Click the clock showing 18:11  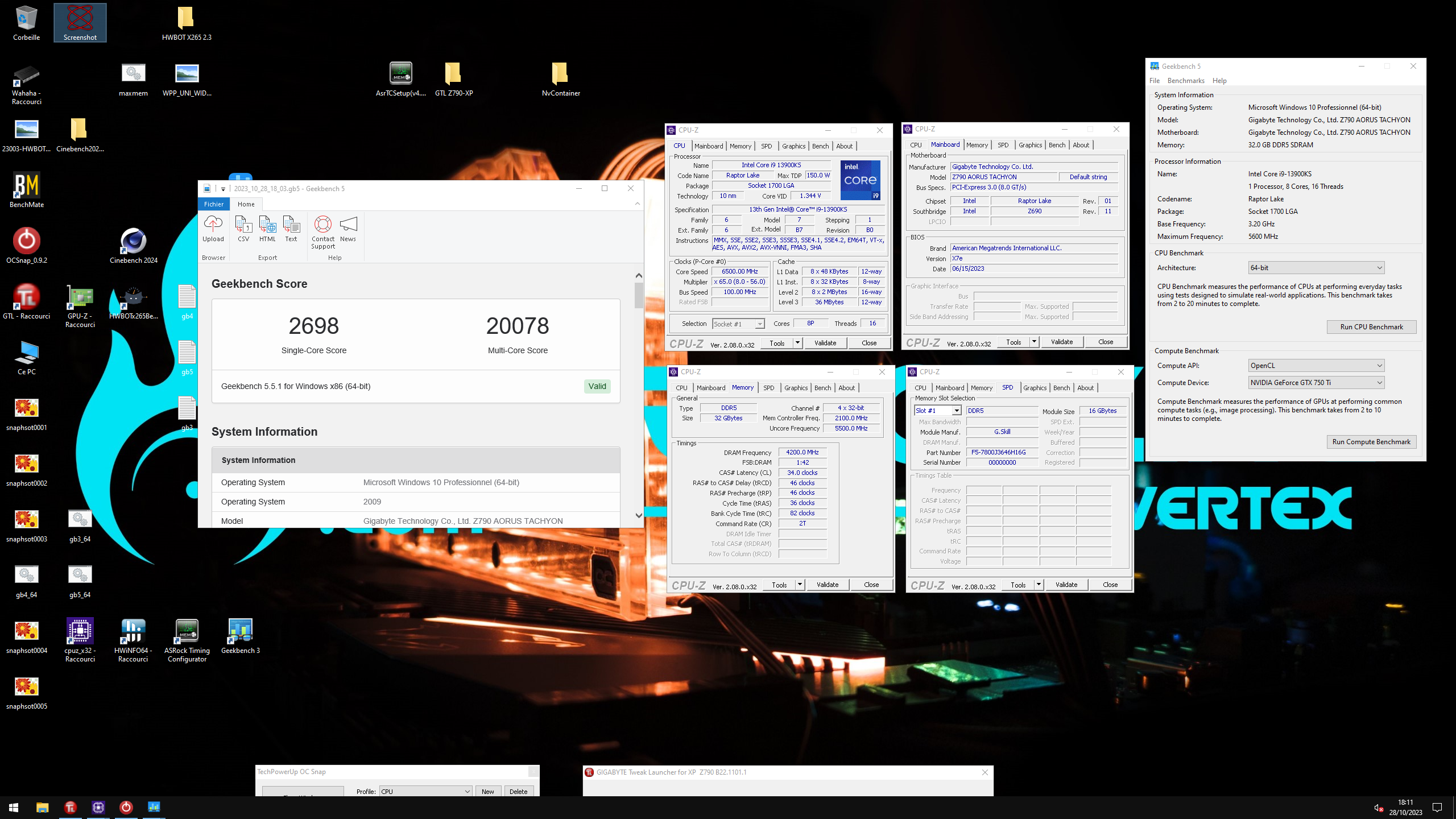coord(1405,803)
